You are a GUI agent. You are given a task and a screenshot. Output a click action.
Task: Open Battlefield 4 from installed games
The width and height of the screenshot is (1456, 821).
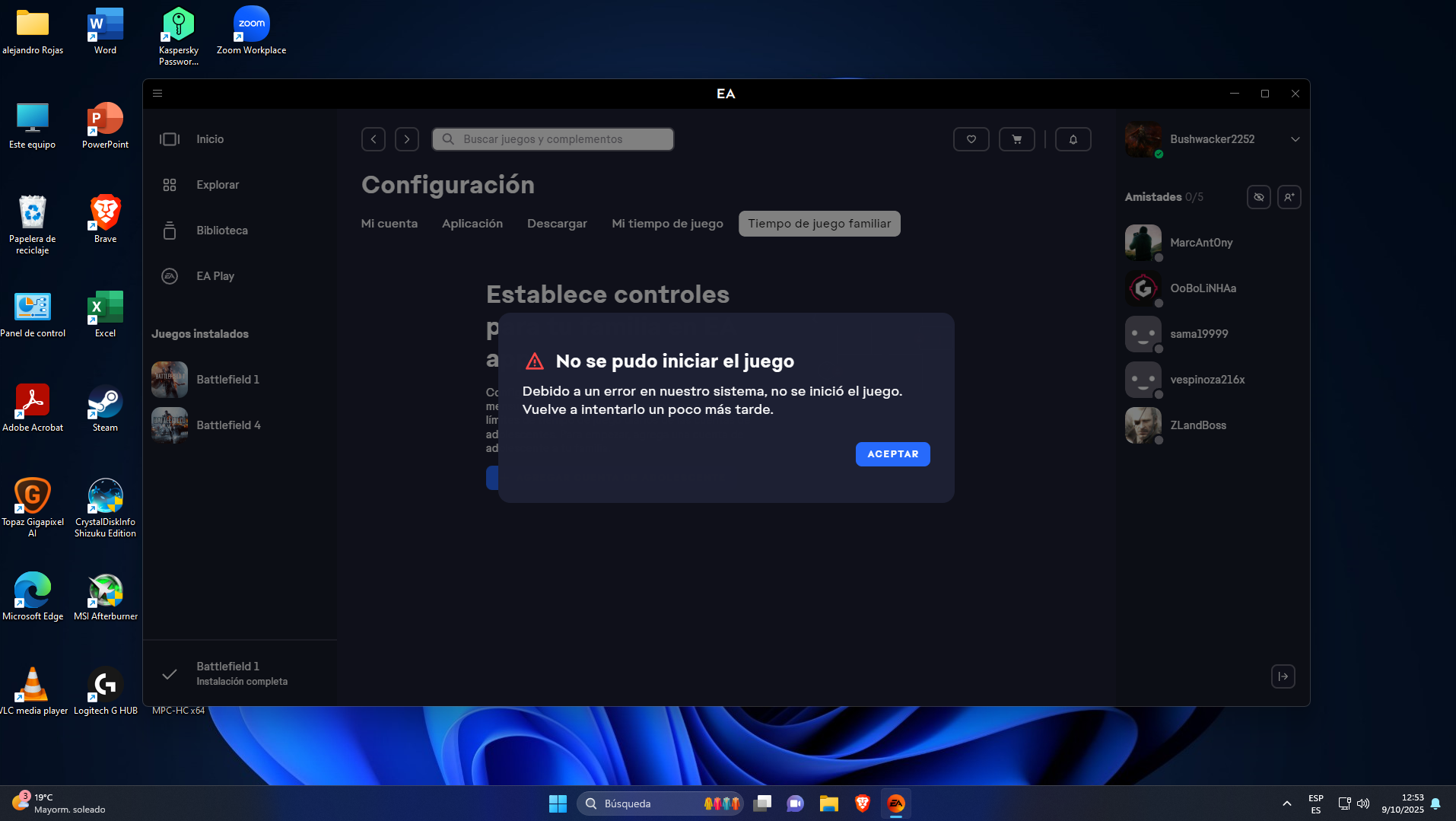pyautogui.click(x=227, y=425)
